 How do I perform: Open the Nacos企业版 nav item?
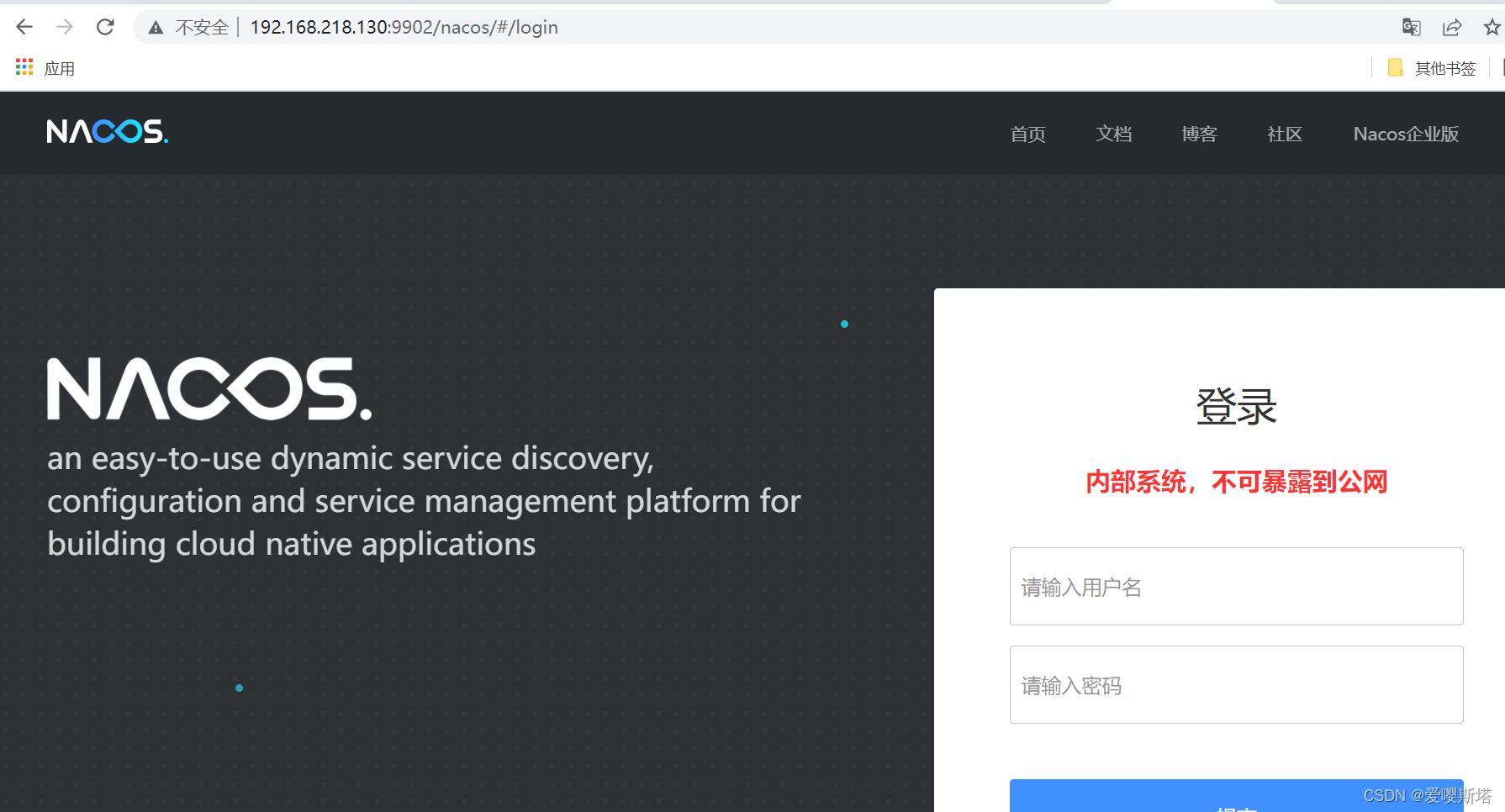coord(1406,134)
